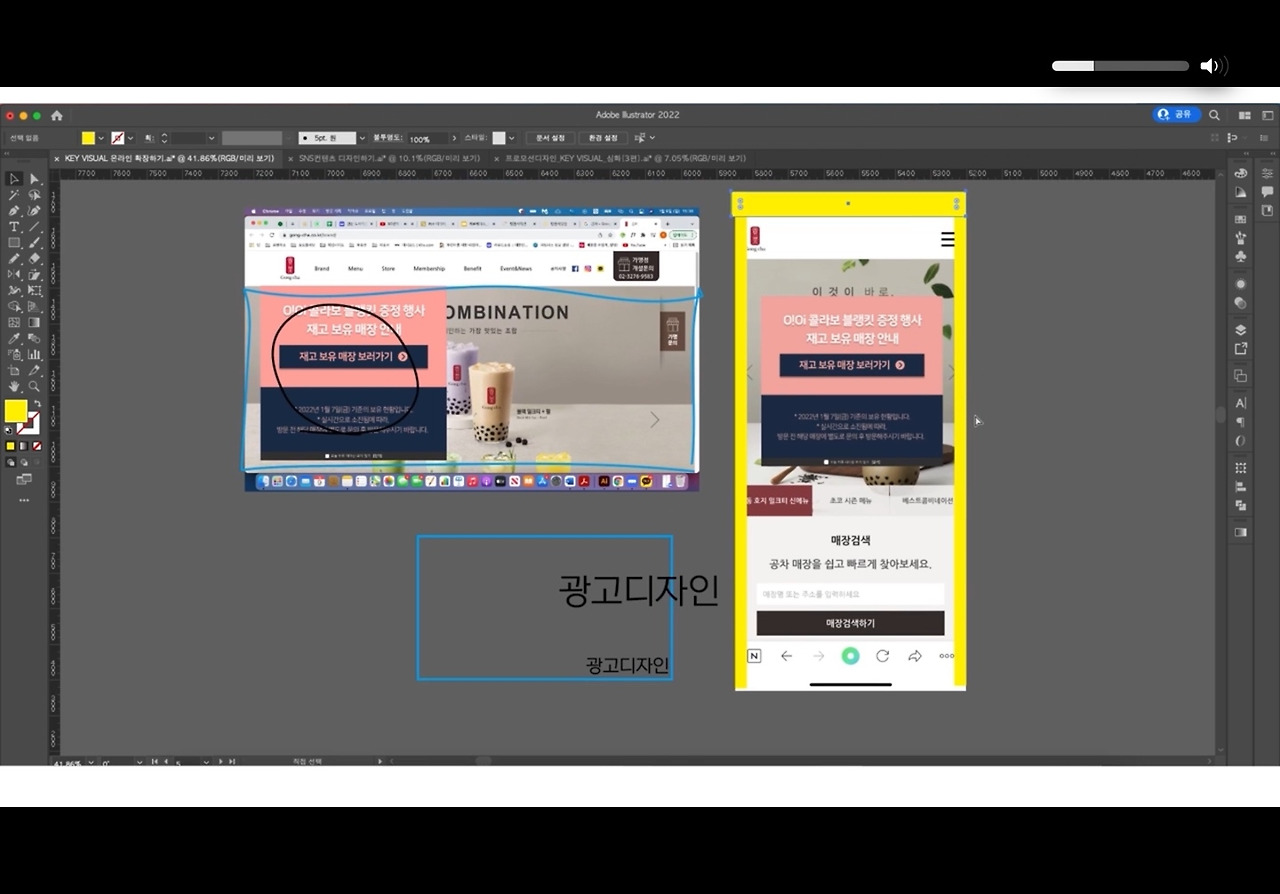1280x894 pixels.
Task: Select the Pen tool
Action: click(x=14, y=211)
